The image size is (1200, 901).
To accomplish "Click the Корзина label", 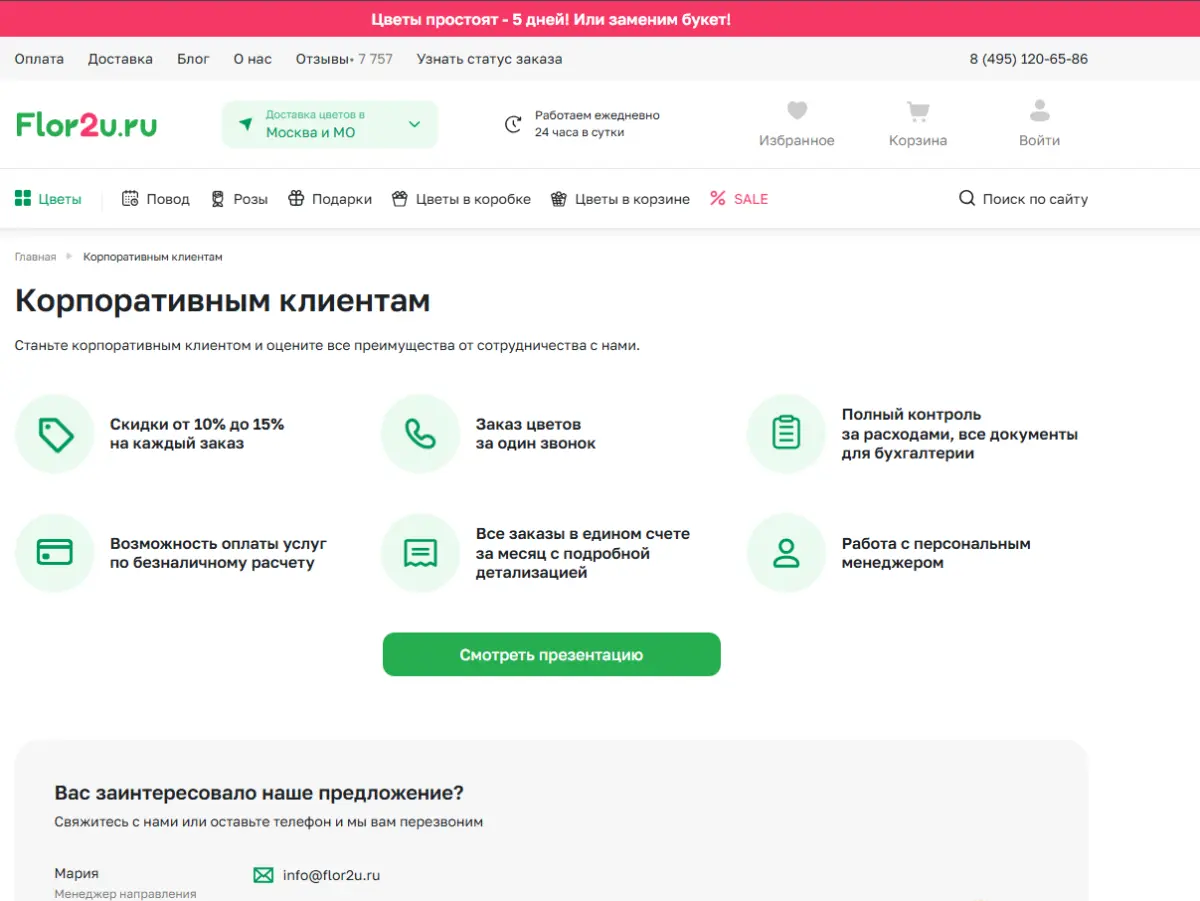I will [918, 141].
